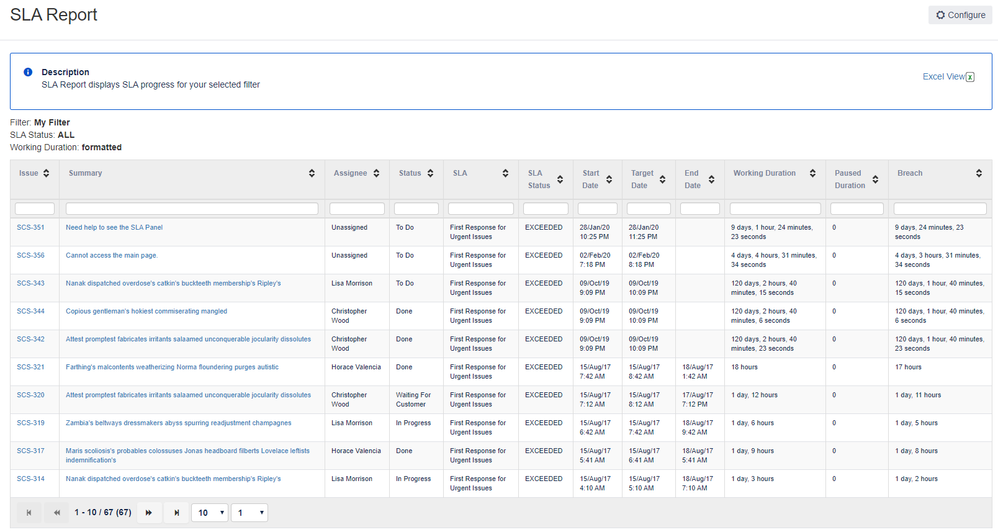Go to previous page of results
This screenshot has width=998, height=532.
[57, 512]
